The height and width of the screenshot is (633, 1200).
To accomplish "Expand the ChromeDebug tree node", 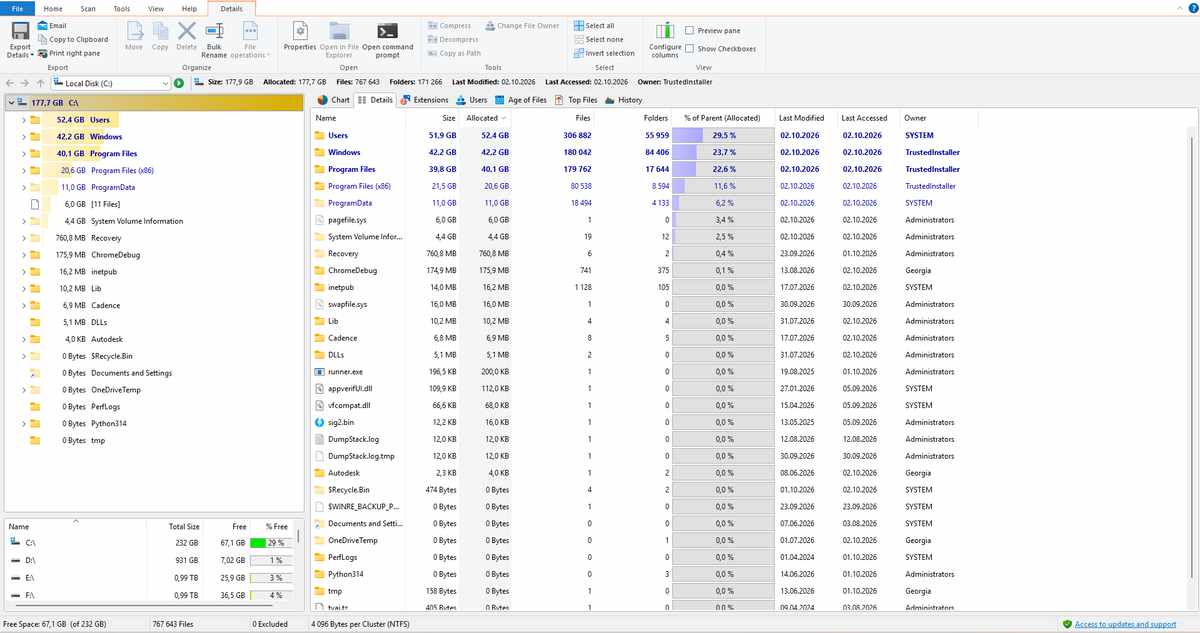I will 22,255.
